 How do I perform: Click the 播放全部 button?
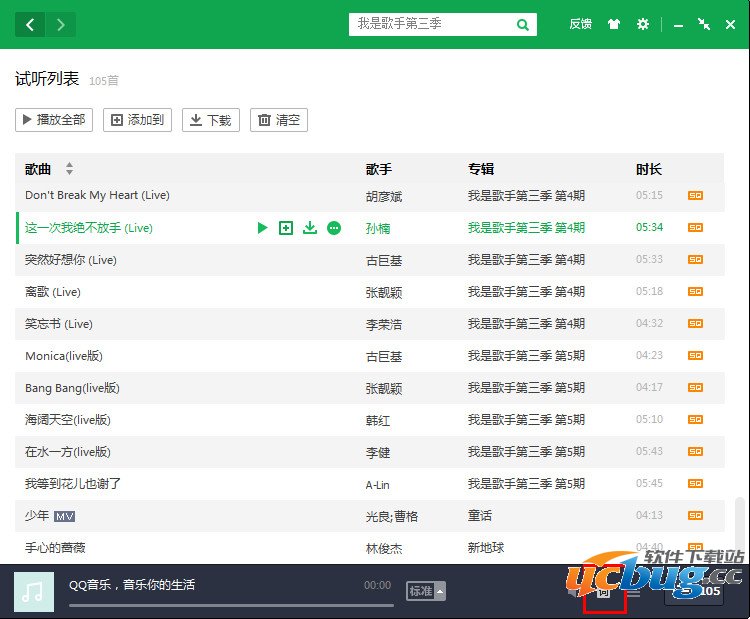click(54, 120)
